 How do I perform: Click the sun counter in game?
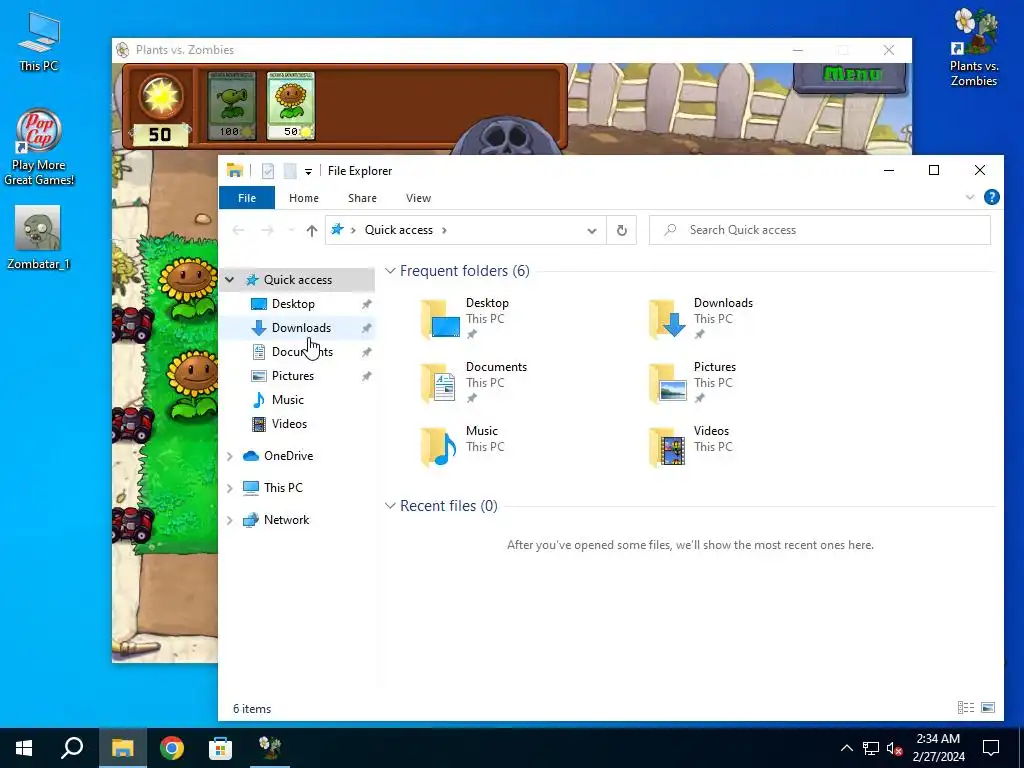click(x=160, y=108)
